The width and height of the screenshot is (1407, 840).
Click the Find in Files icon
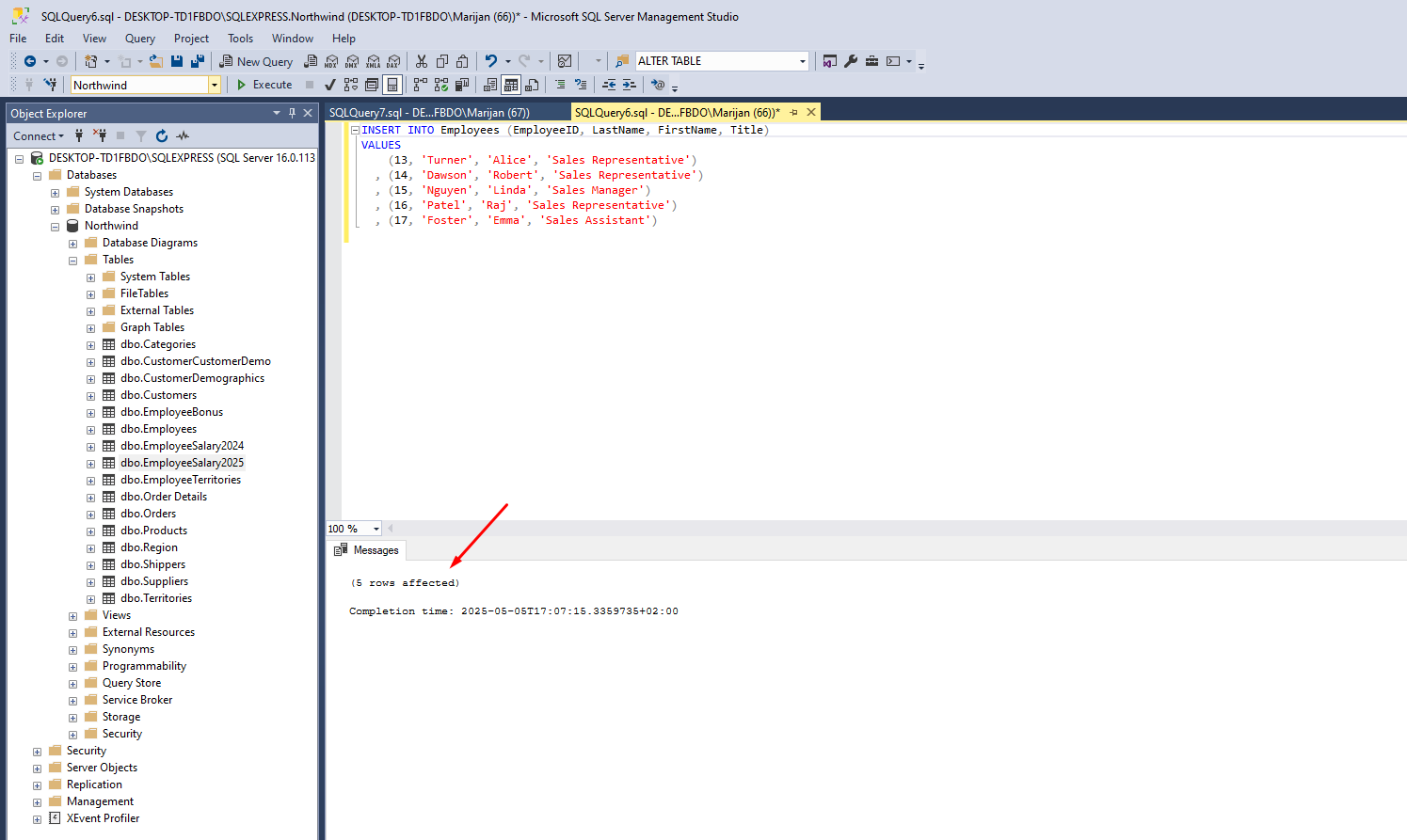(x=622, y=61)
